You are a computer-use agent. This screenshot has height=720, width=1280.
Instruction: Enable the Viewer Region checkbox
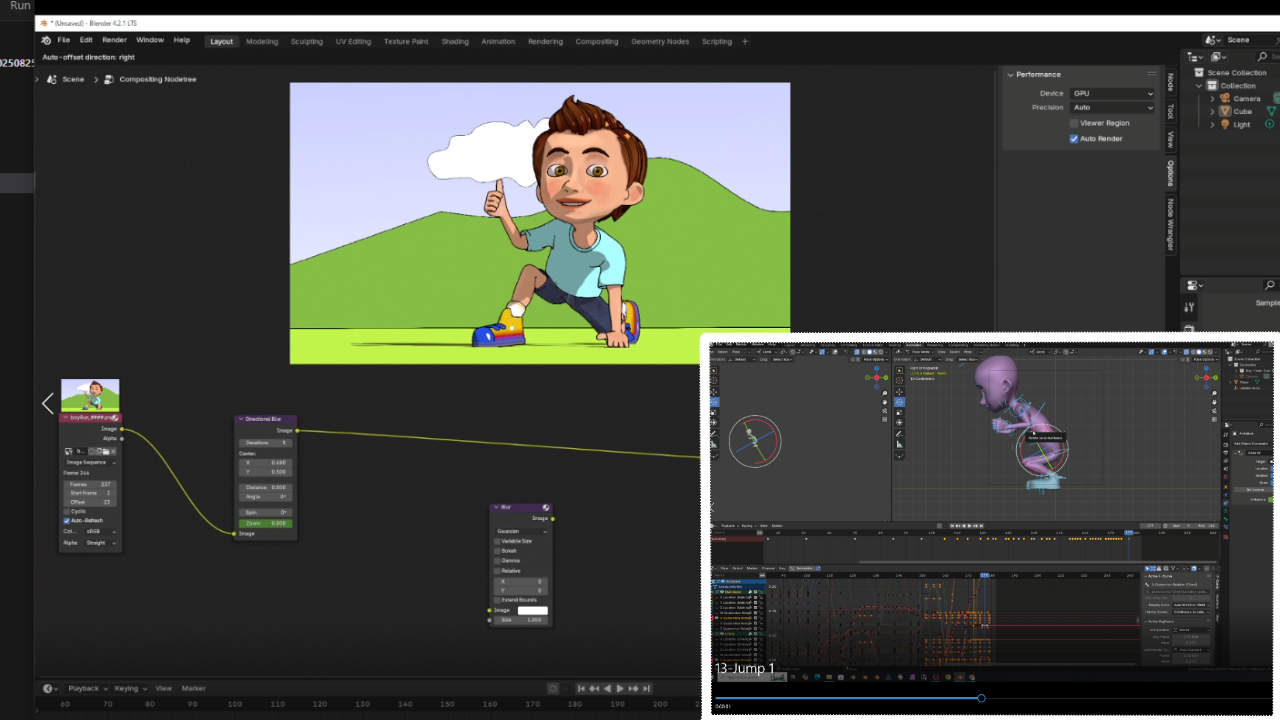1074,123
